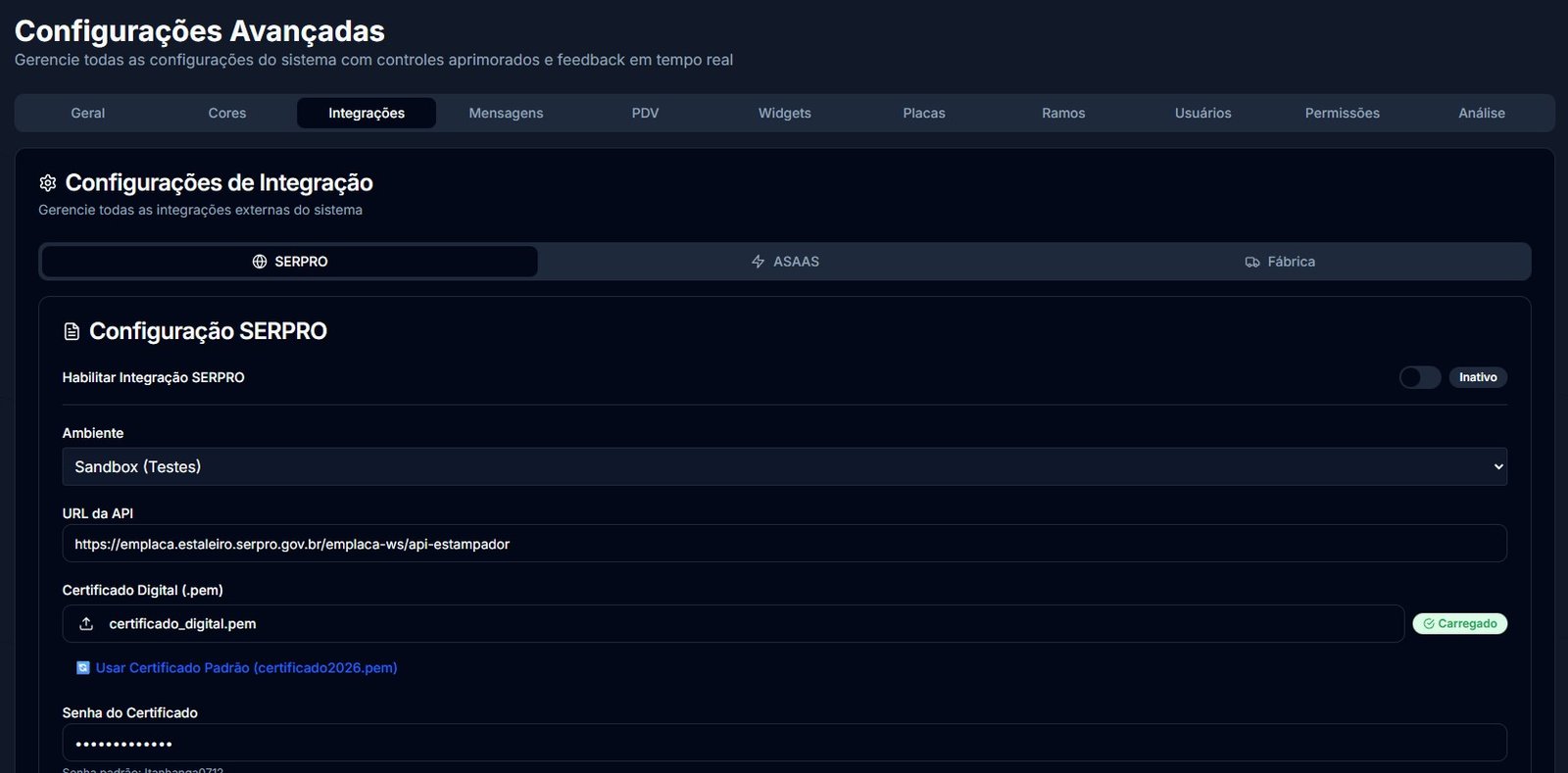This screenshot has width=1568, height=773.
Task: Click the refresh icon beside Usar Certificado Padrão
Action: tap(83, 668)
